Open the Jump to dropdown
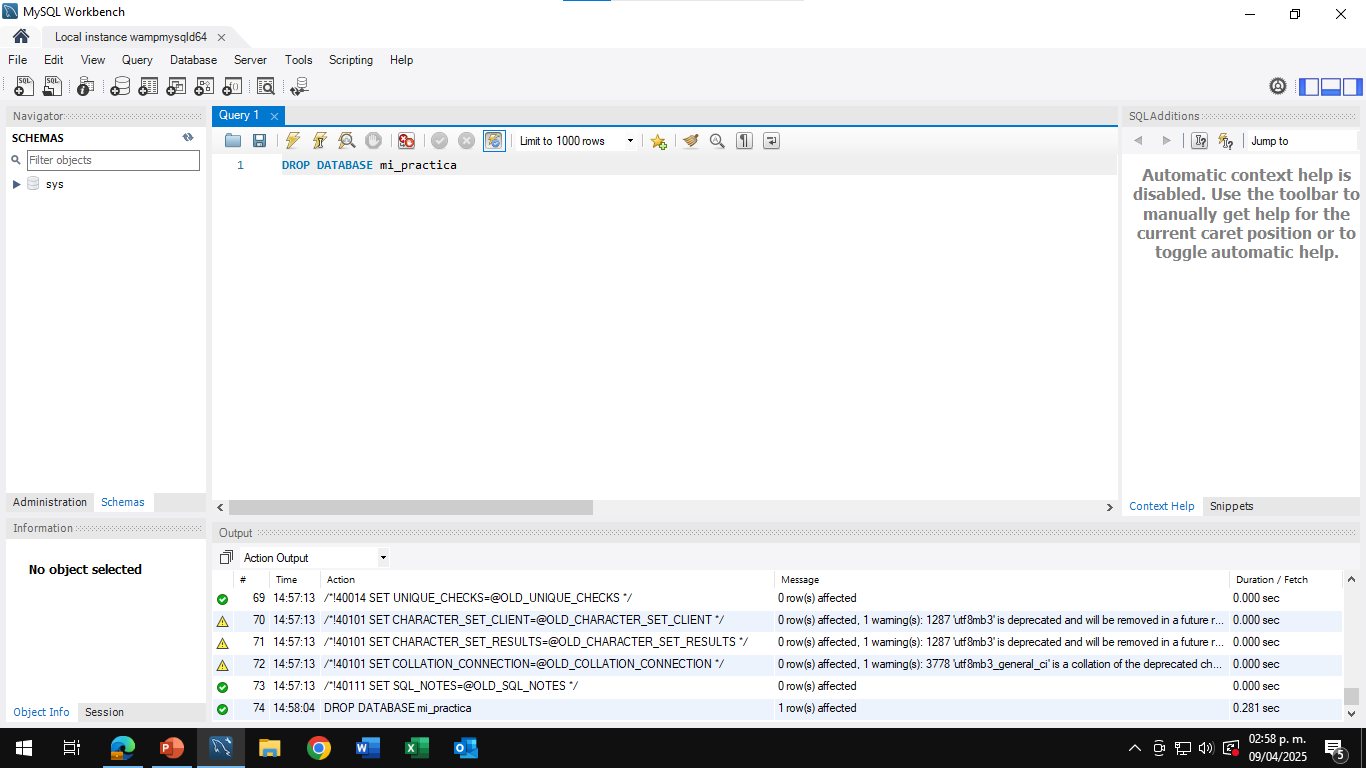Screen dimensions: 1366x768 [x=1302, y=141]
